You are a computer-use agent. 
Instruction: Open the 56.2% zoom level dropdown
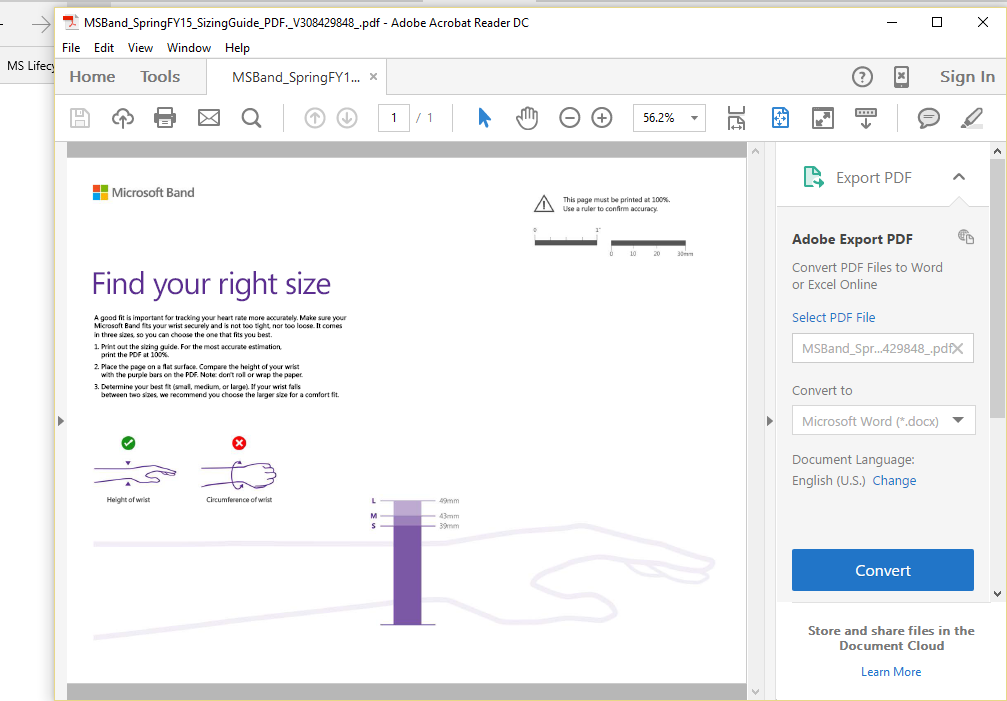tap(694, 118)
